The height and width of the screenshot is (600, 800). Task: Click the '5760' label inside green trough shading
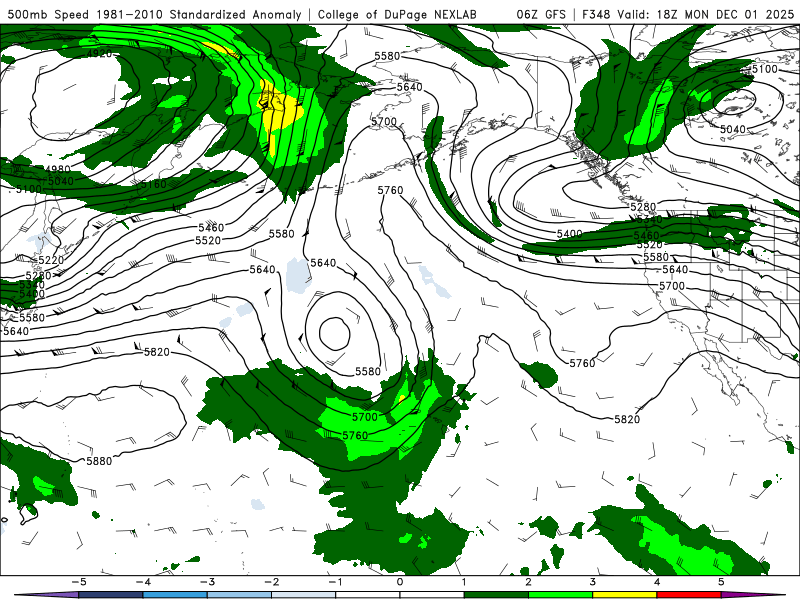click(x=355, y=435)
